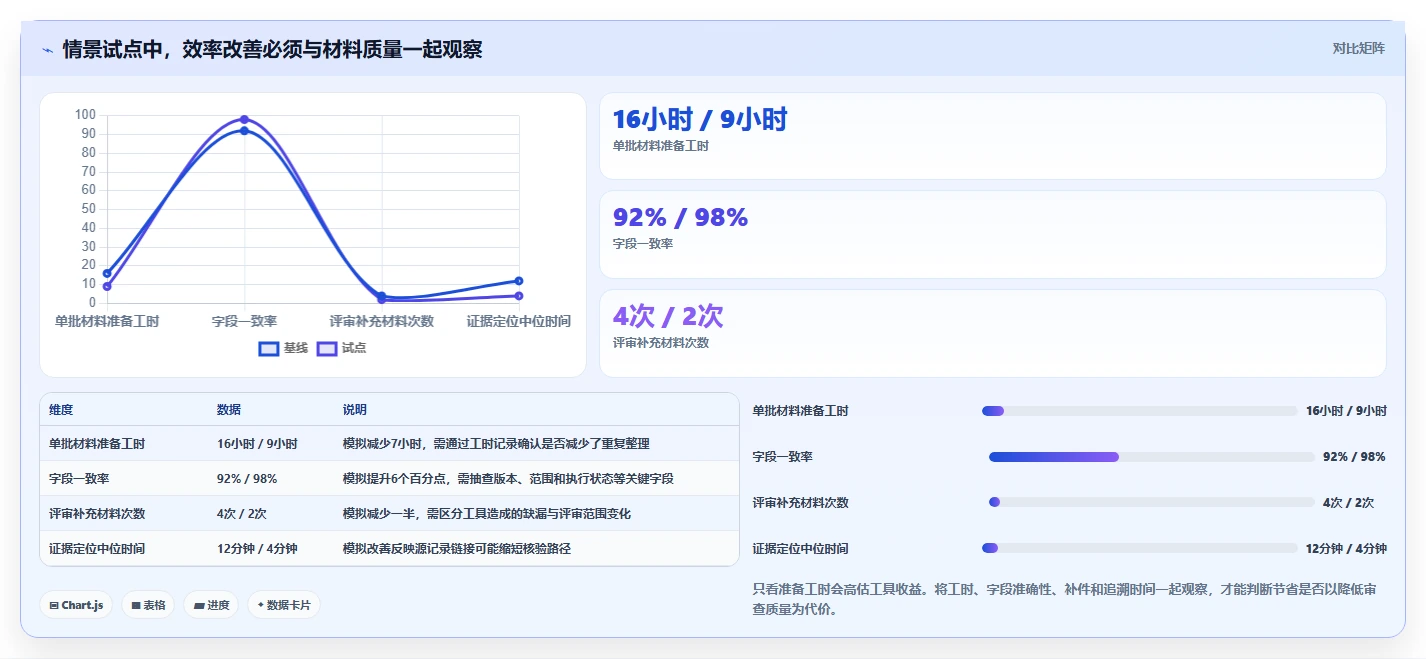Viewport: 1426px width, 659px height.
Task: Open the 16小时 / 9小时 data card
Action: tap(992, 136)
